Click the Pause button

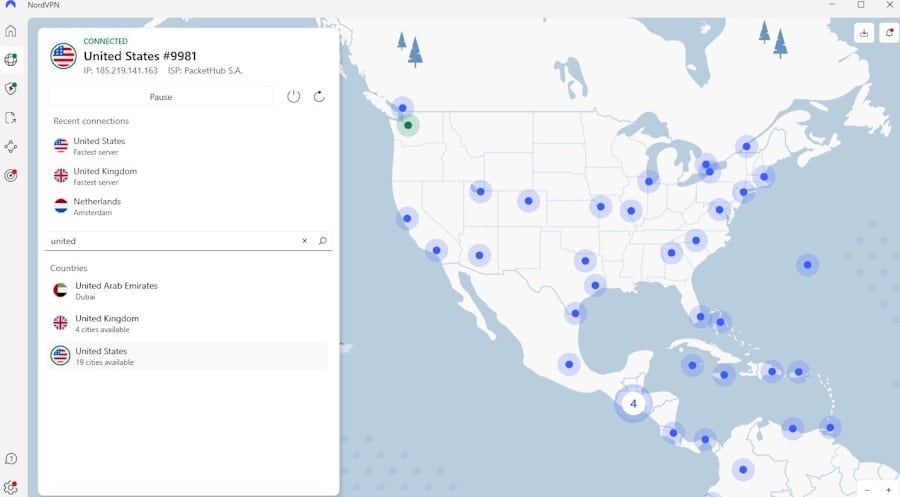[161, 97]
